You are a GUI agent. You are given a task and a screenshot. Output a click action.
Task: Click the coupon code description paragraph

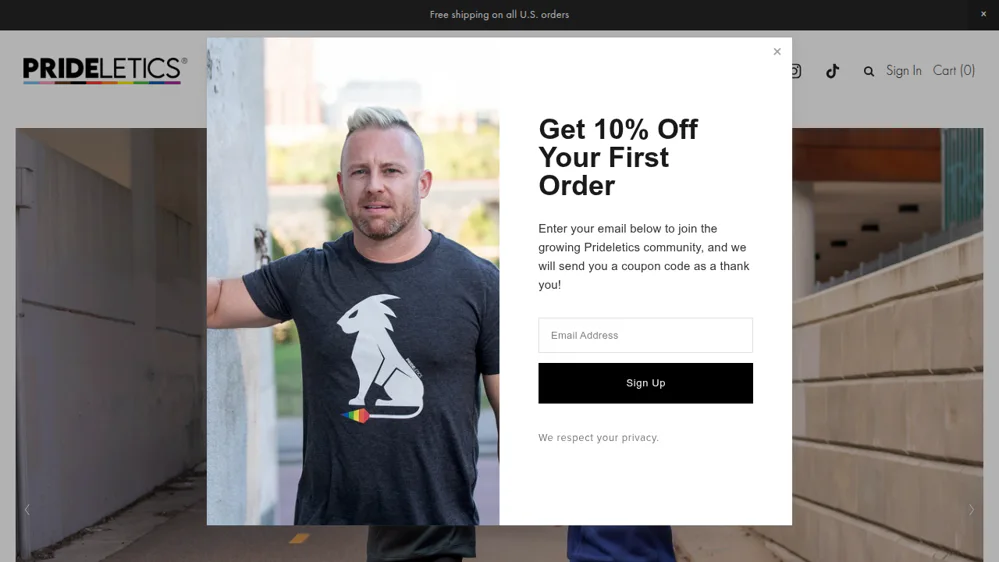click(643, 257)
